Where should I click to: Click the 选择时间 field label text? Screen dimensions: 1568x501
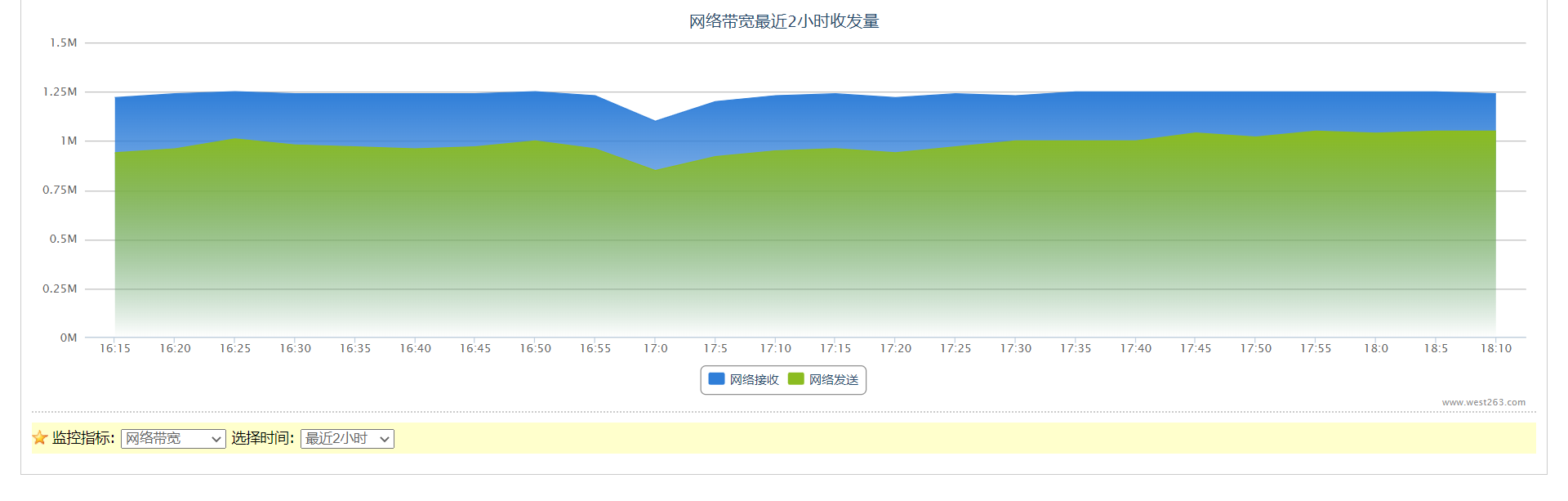click(261, 438)
